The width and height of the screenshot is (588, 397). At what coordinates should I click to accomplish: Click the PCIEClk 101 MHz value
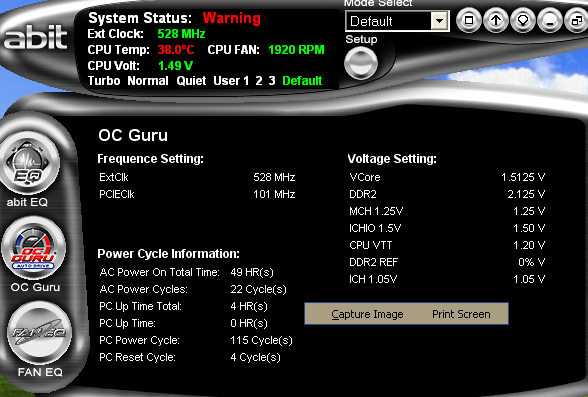(x=274, y=194)
